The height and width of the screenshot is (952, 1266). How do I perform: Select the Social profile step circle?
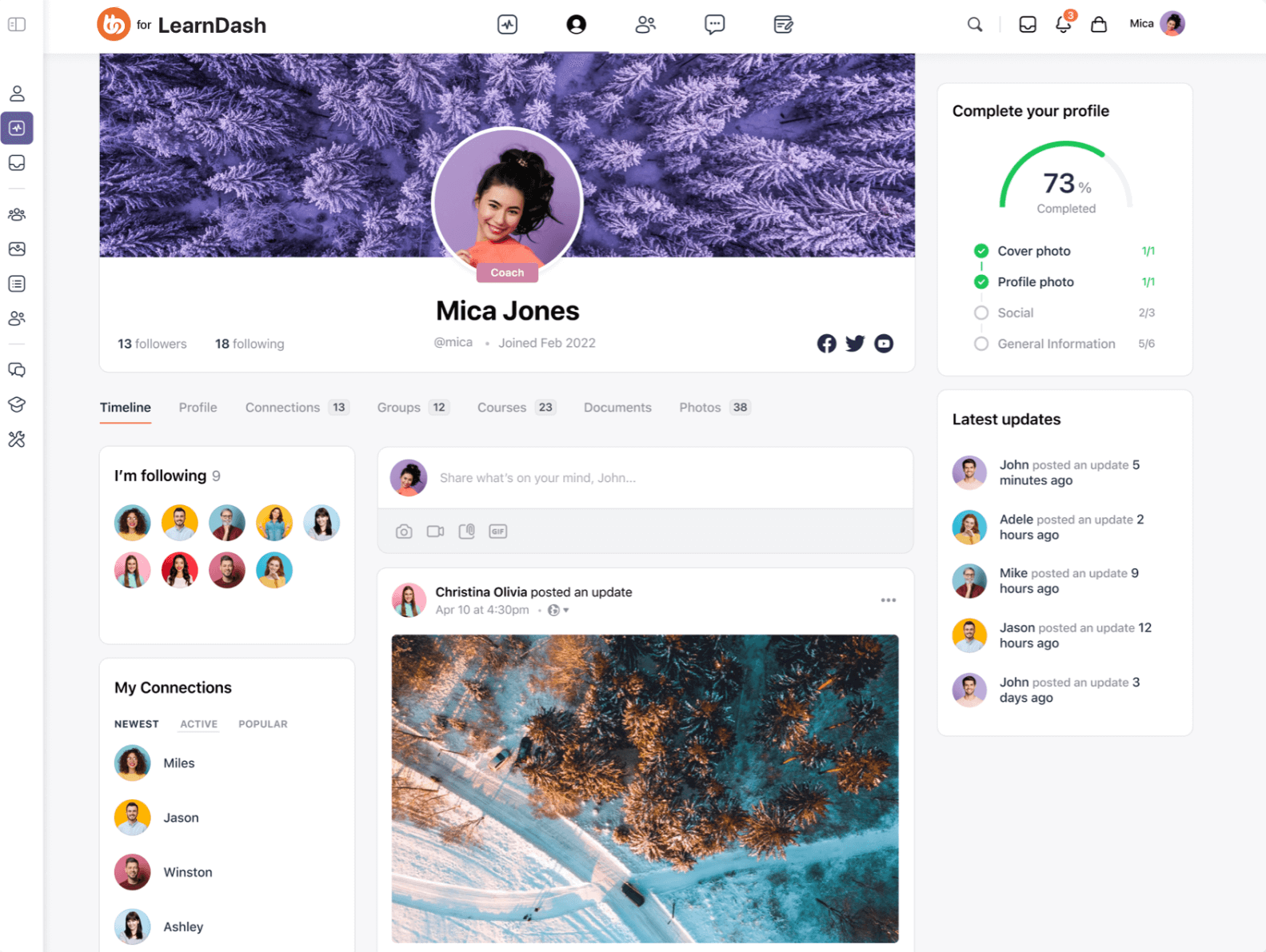(x=981, y=313)
